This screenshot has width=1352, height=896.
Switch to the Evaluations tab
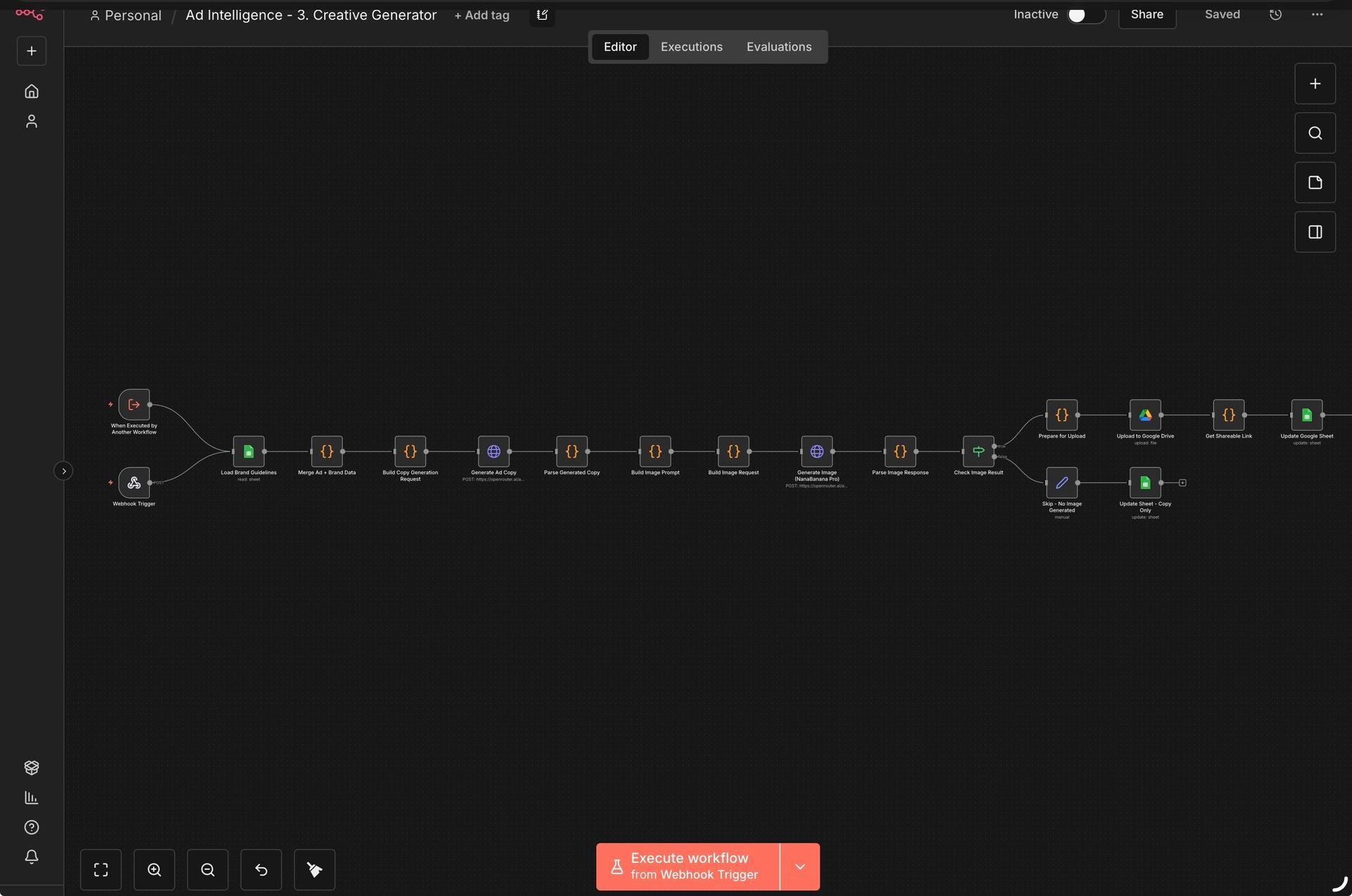[x=779, y=47]
